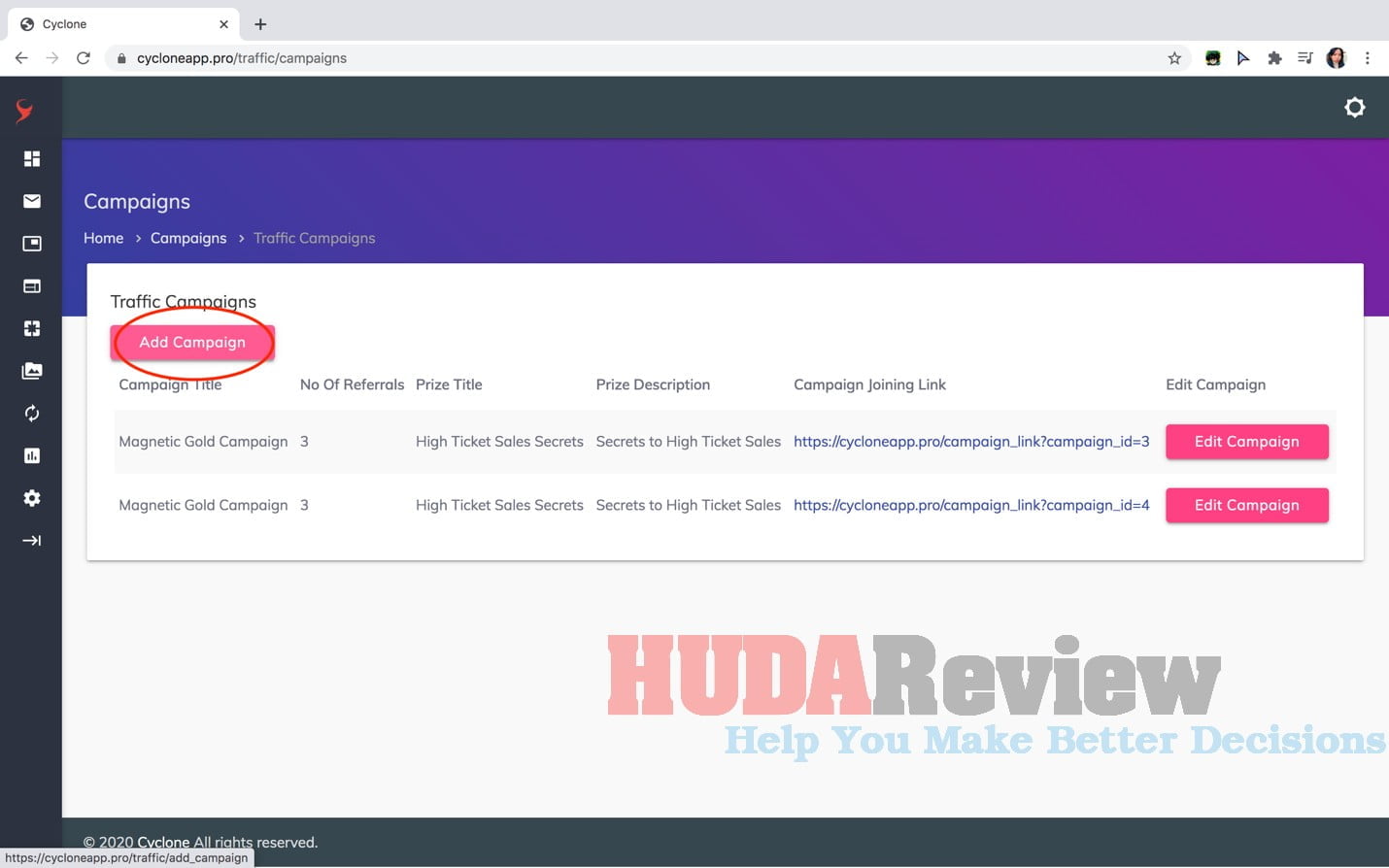Open the bar chart analytics icon in sidebar
This screenshot has height=868, width=1389.
[x=32, y=455]
